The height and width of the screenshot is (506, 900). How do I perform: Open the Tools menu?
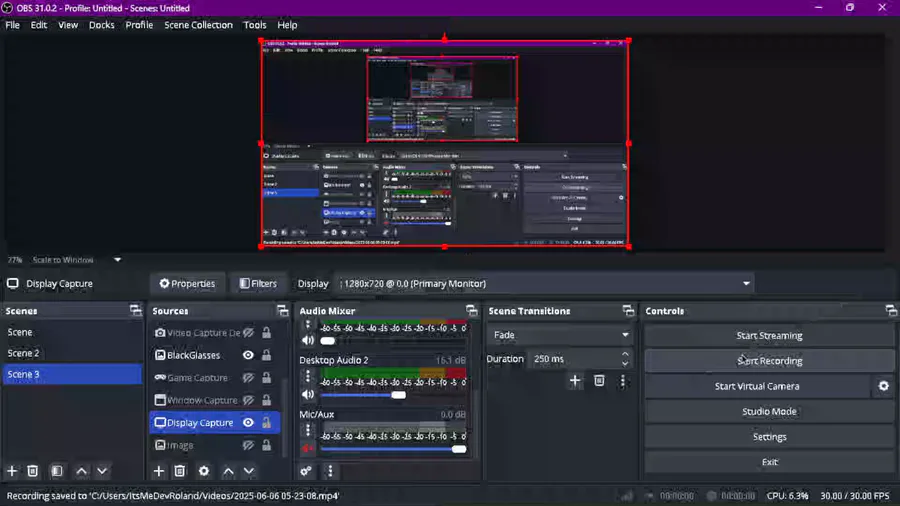[255, 25]
